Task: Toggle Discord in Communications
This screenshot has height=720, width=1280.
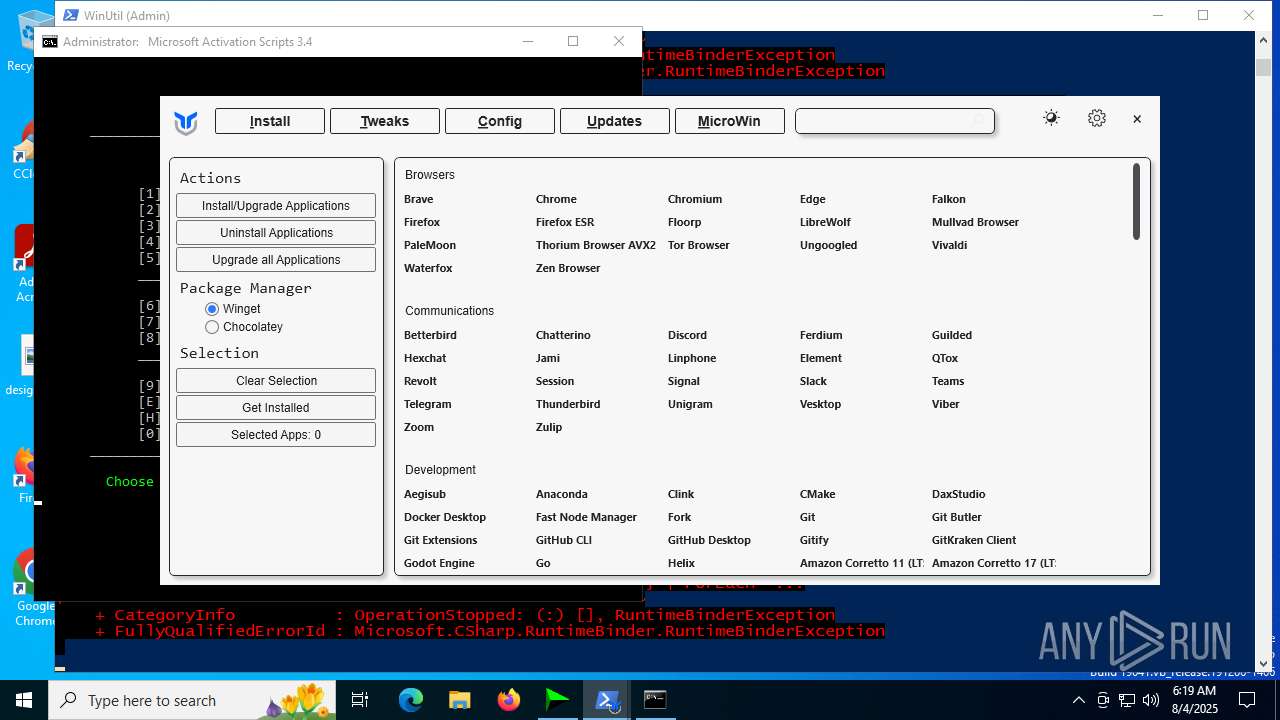Action: [x=687, y=335]
